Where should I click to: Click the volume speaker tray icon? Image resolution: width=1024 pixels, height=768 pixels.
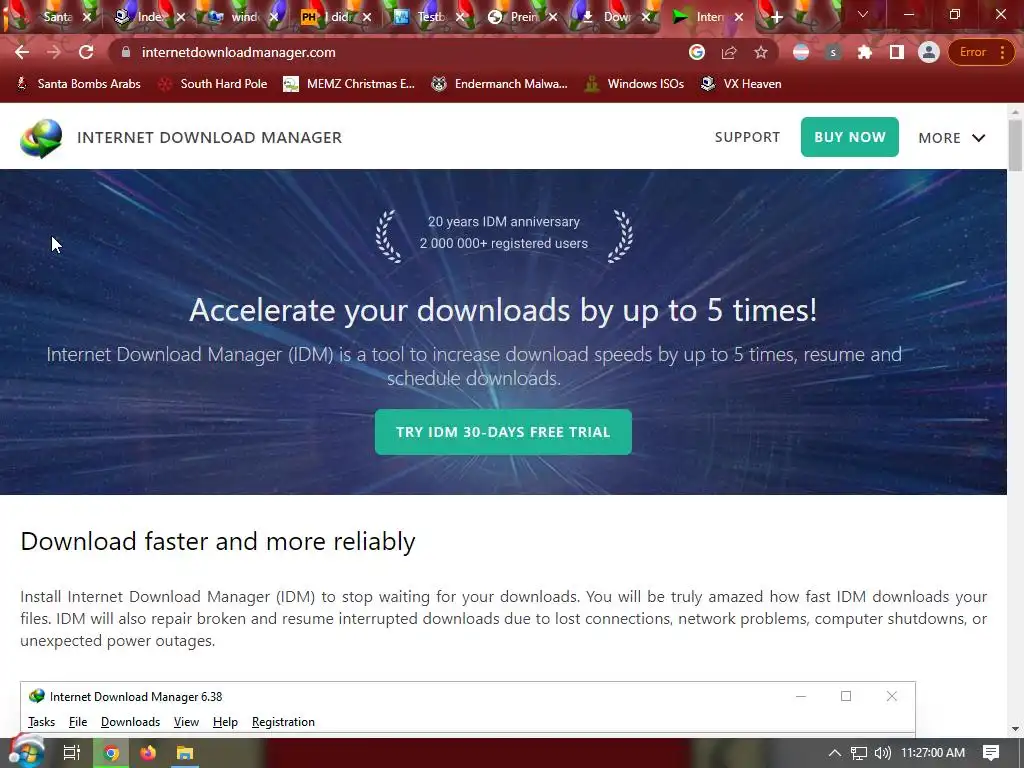click(x=882, y=753)
